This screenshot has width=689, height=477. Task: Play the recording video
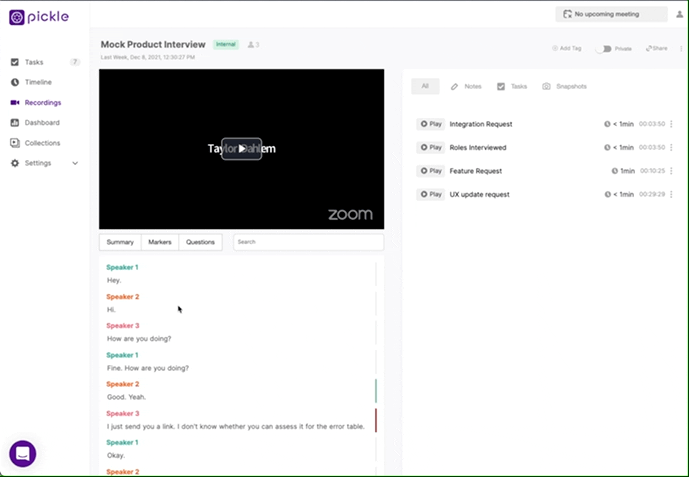click(242, 149)
